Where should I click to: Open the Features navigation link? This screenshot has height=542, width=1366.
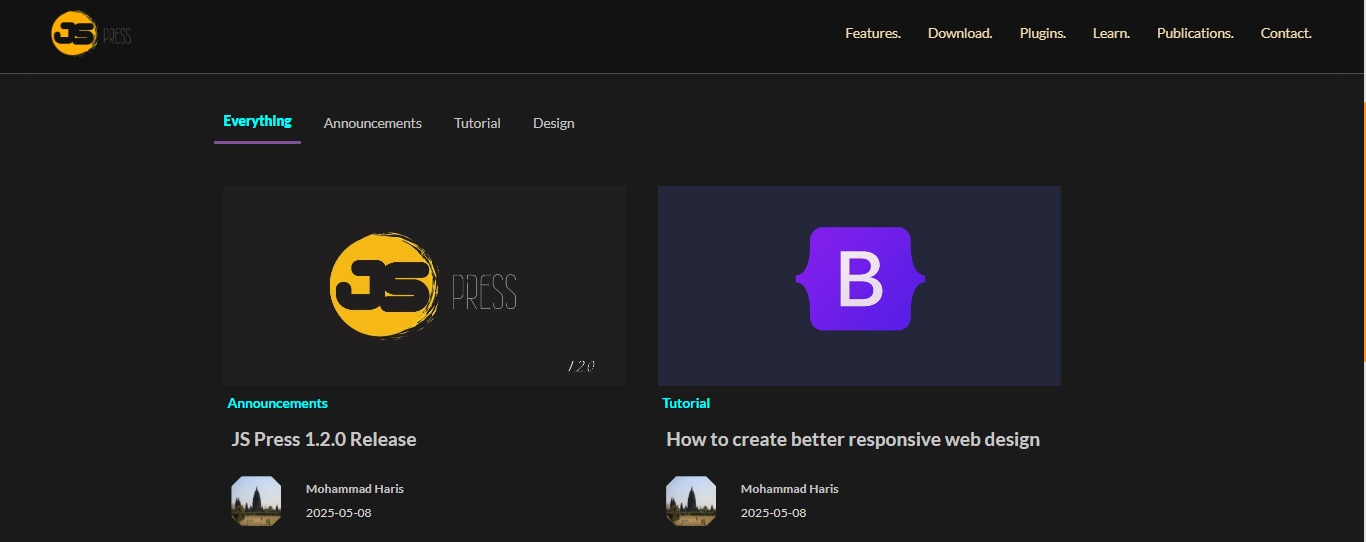point(872,33)
